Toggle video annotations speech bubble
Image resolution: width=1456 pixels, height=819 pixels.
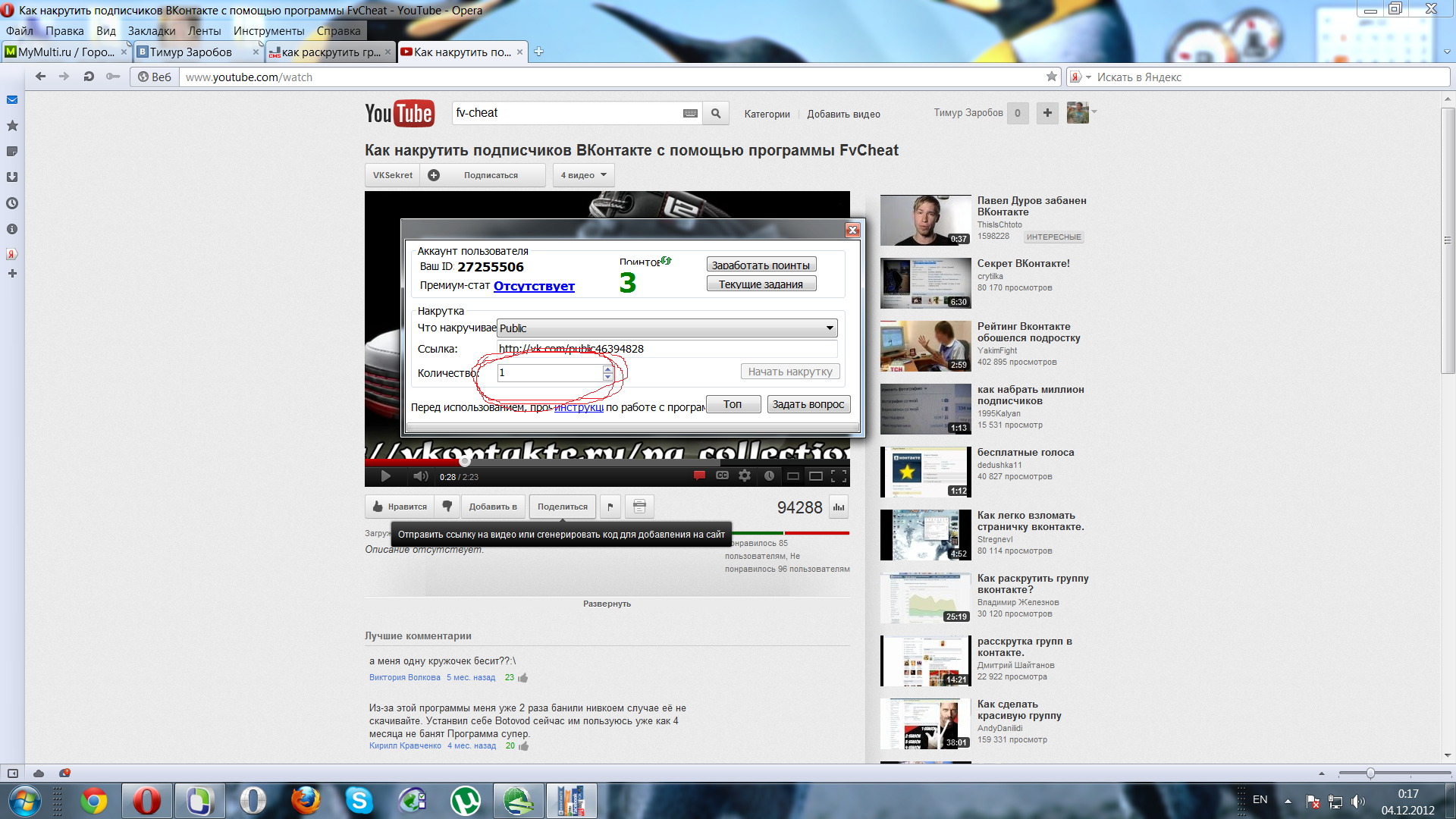coord(699,476)
